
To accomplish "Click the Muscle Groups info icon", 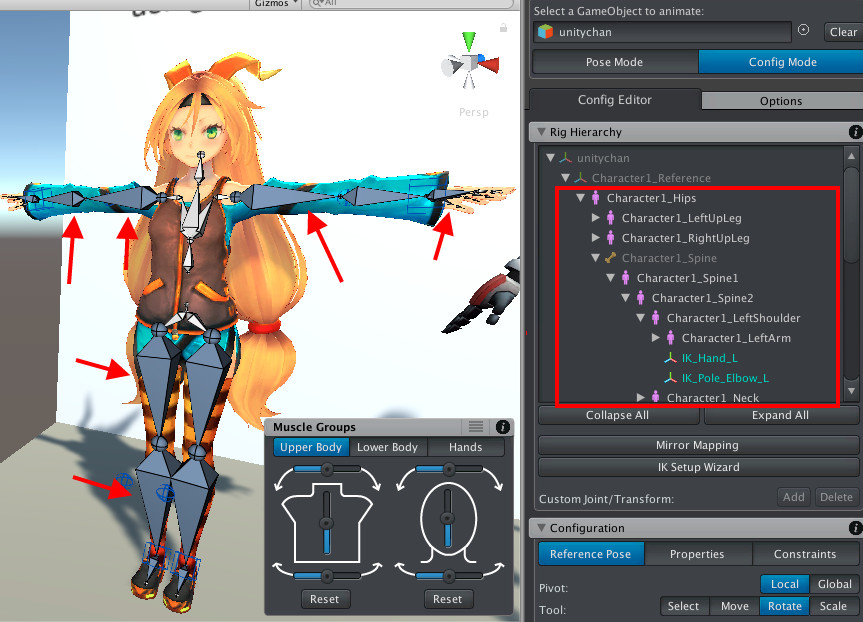I will pos(502,427).
